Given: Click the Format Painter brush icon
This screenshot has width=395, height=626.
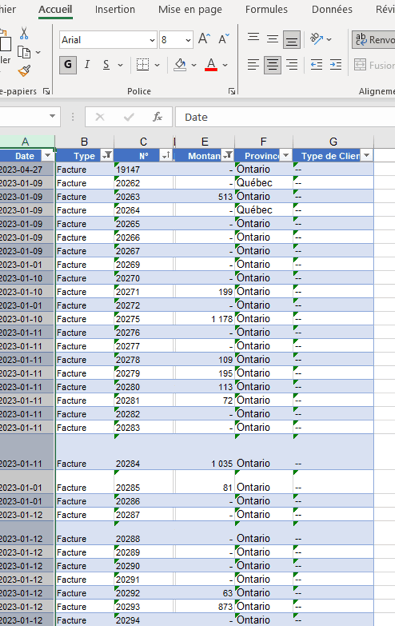Looking at the screenshot, I should pyautogui.click(x=24, y=71).
